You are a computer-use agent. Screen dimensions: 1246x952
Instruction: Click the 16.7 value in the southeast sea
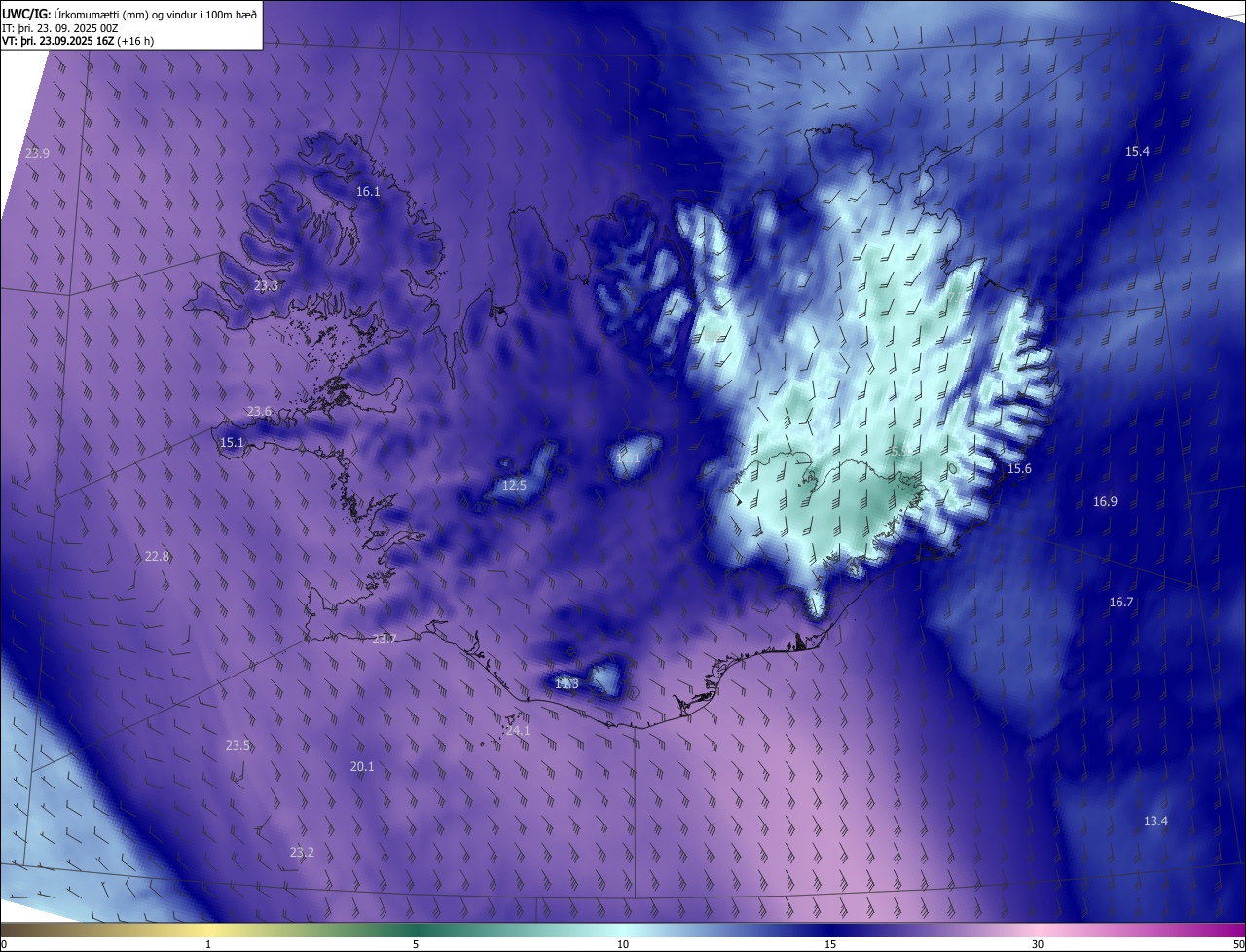coord(1121,602)
